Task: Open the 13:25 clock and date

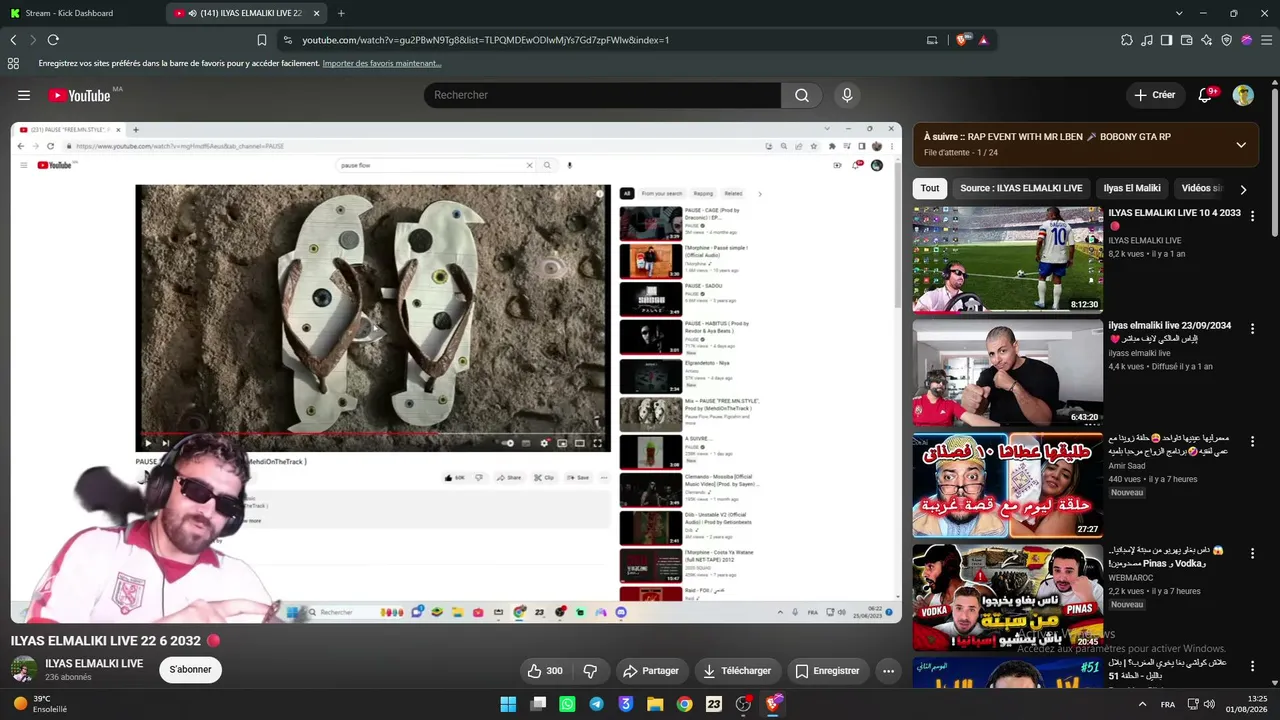Action: coord(1247,704)
